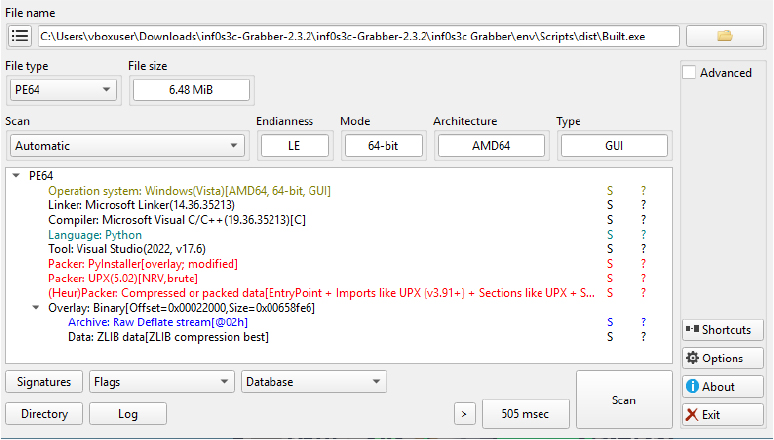This screenshot has width=774, height=440.
Task: Click S link on Language Python row
Action: 610,235
